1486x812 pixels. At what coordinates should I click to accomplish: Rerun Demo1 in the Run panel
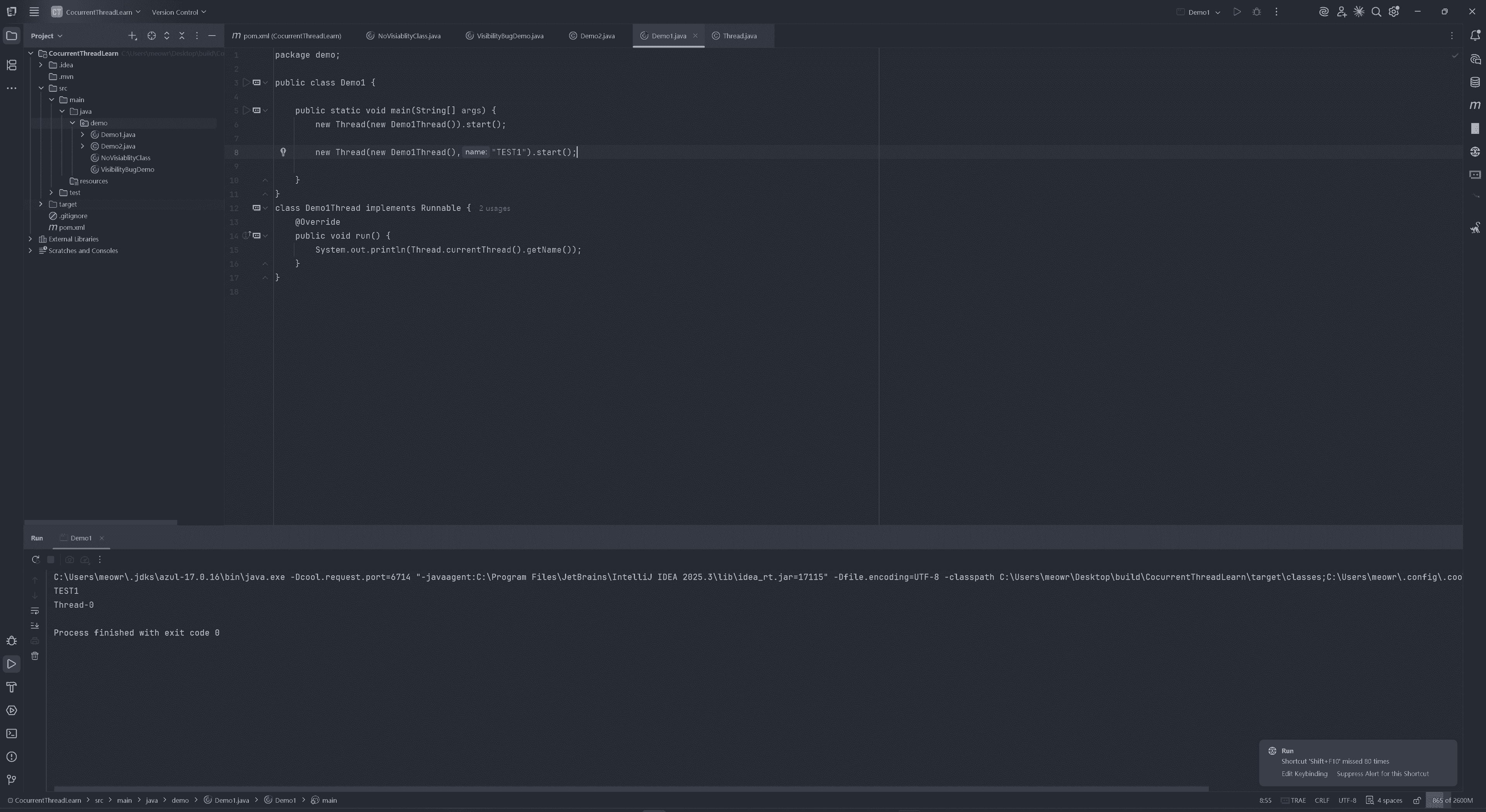(x=35, y=559)
